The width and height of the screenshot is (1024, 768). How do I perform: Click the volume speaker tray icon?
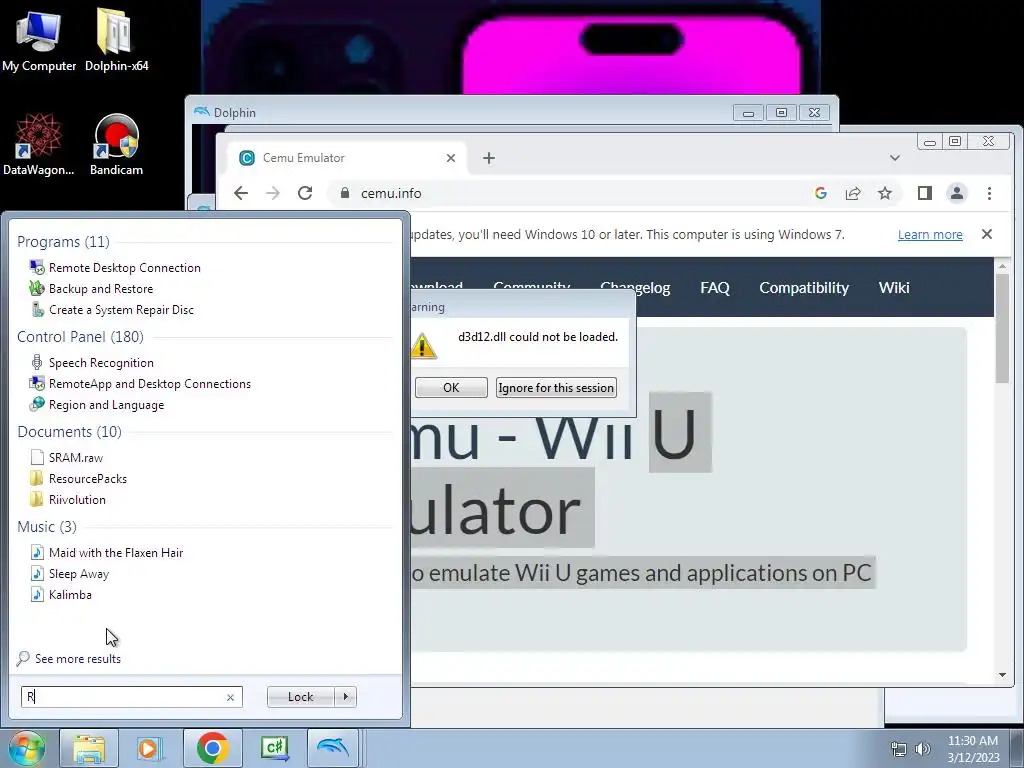(x=922, y=749)
